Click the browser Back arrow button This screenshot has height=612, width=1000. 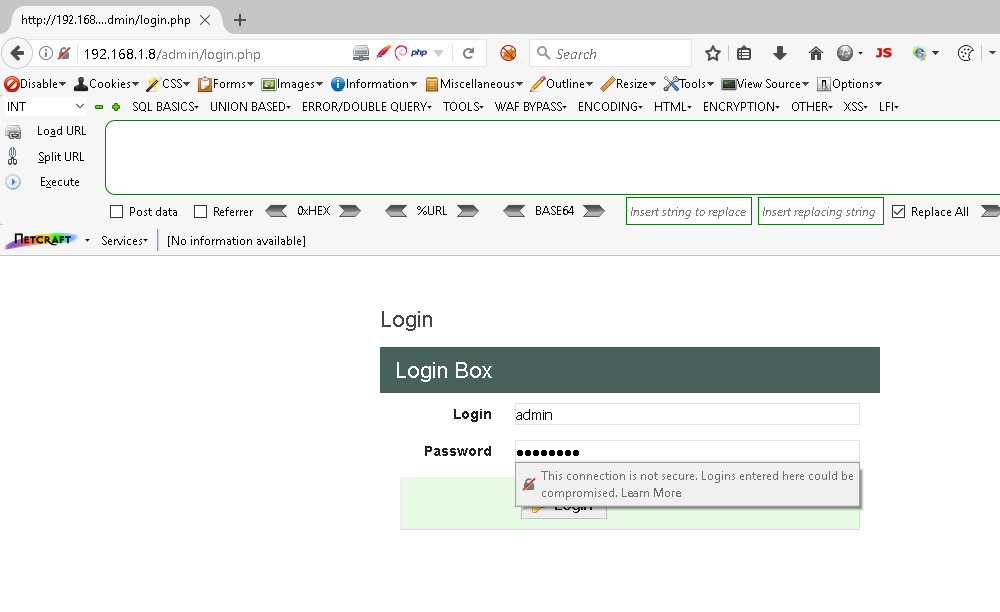[17, 53]
